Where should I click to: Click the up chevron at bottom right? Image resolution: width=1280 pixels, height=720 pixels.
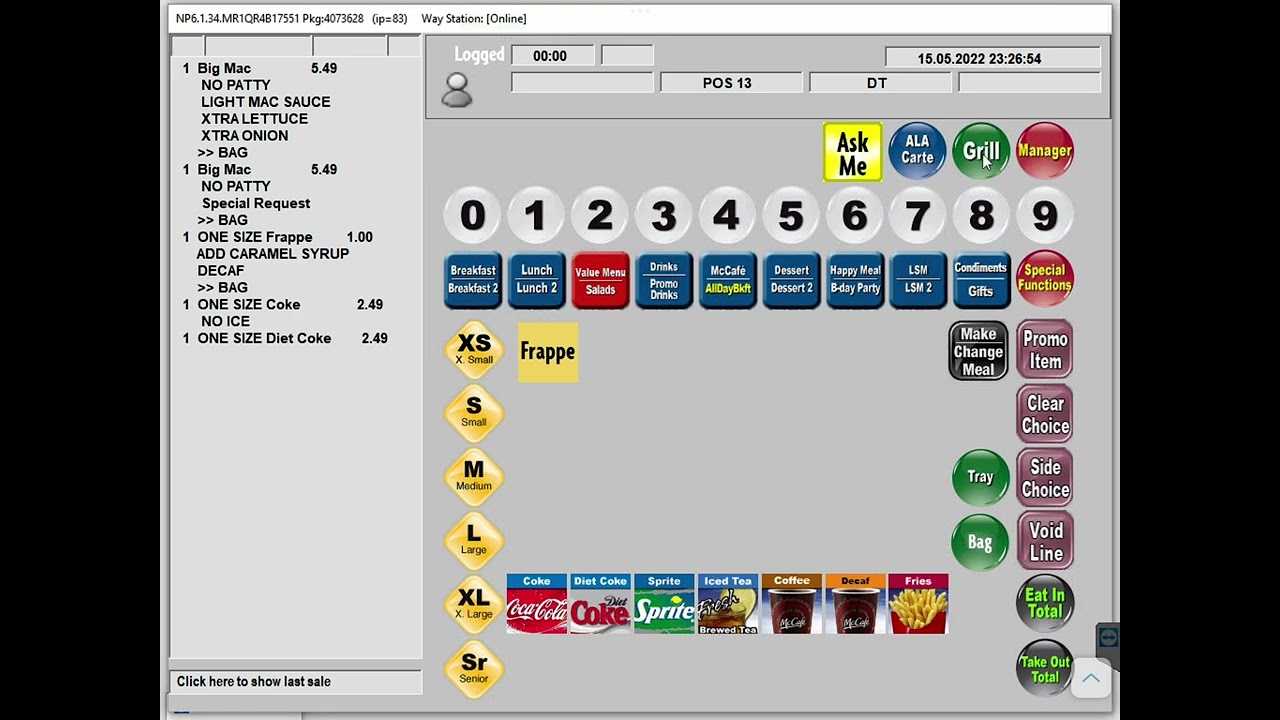click(1091, 679)
